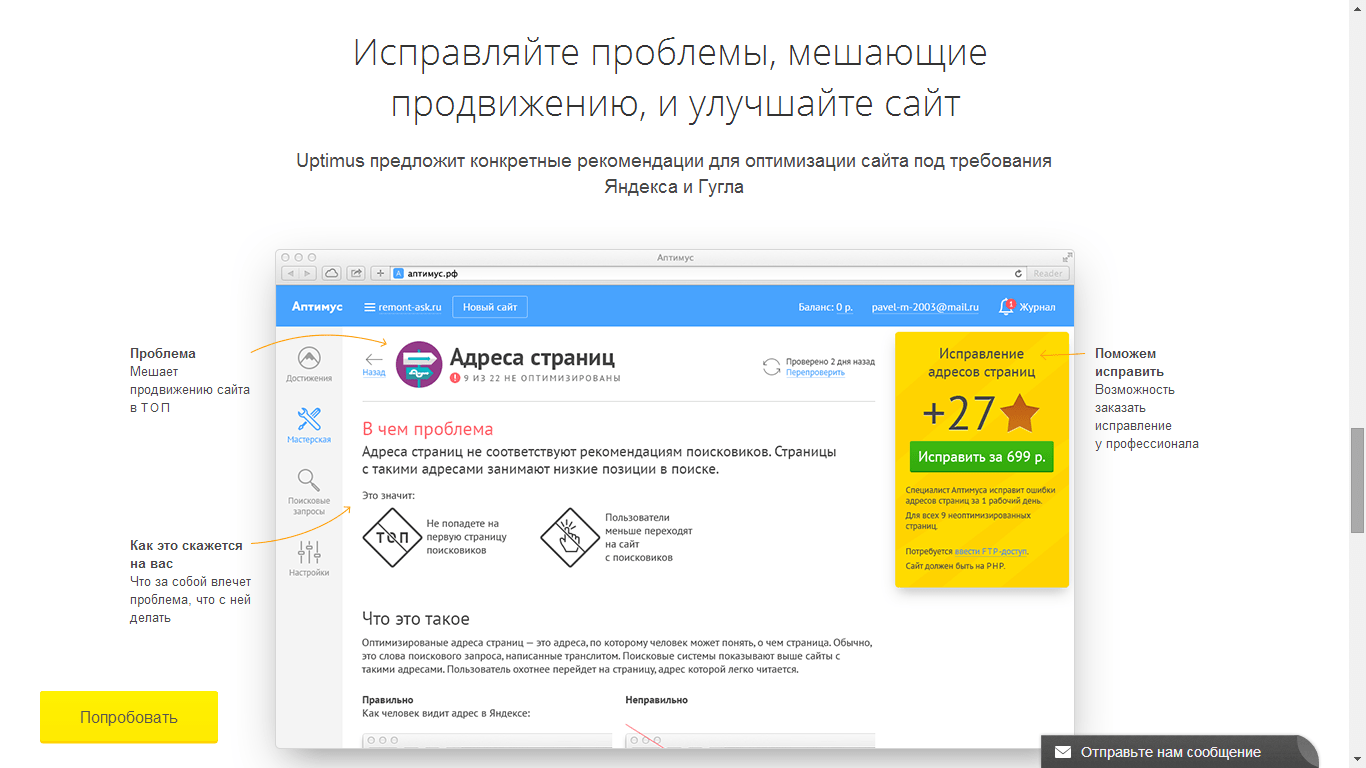
Task: Click the browser share icon
Action: coord(355,273)
